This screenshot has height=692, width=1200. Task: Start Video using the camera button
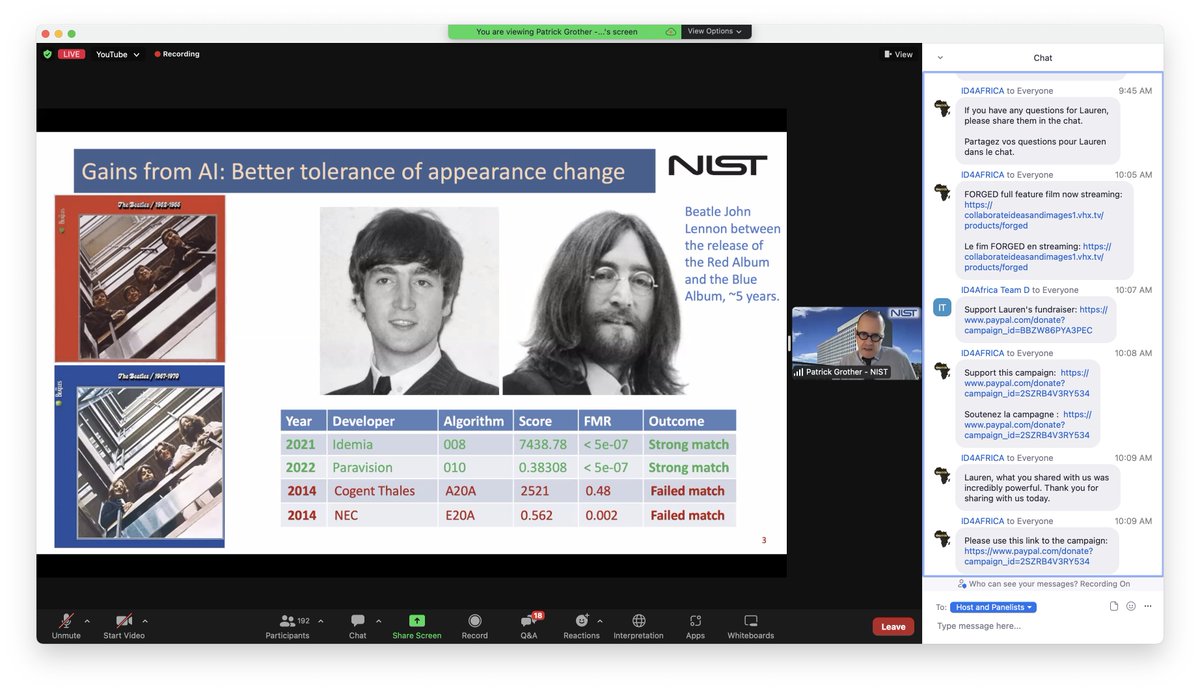(x=124, y=626)
